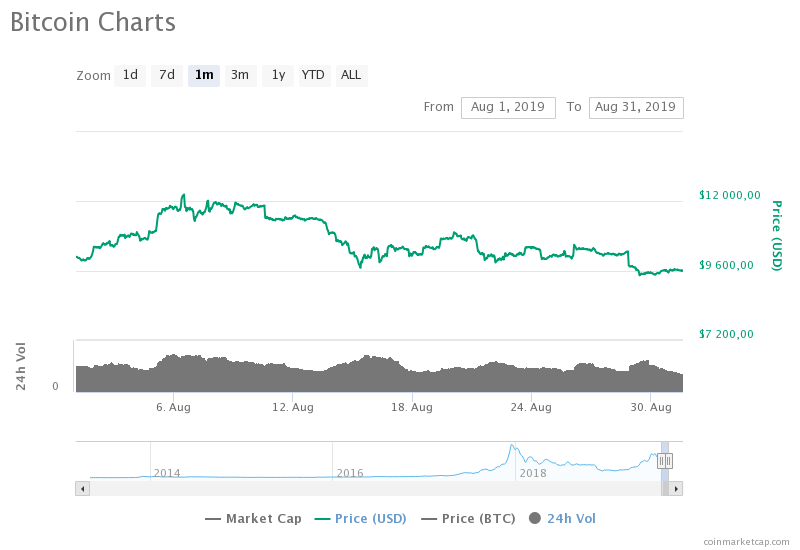800x550 pixels.
Task: Toggle Market Cap series in legend
Action: coord(253,518)
